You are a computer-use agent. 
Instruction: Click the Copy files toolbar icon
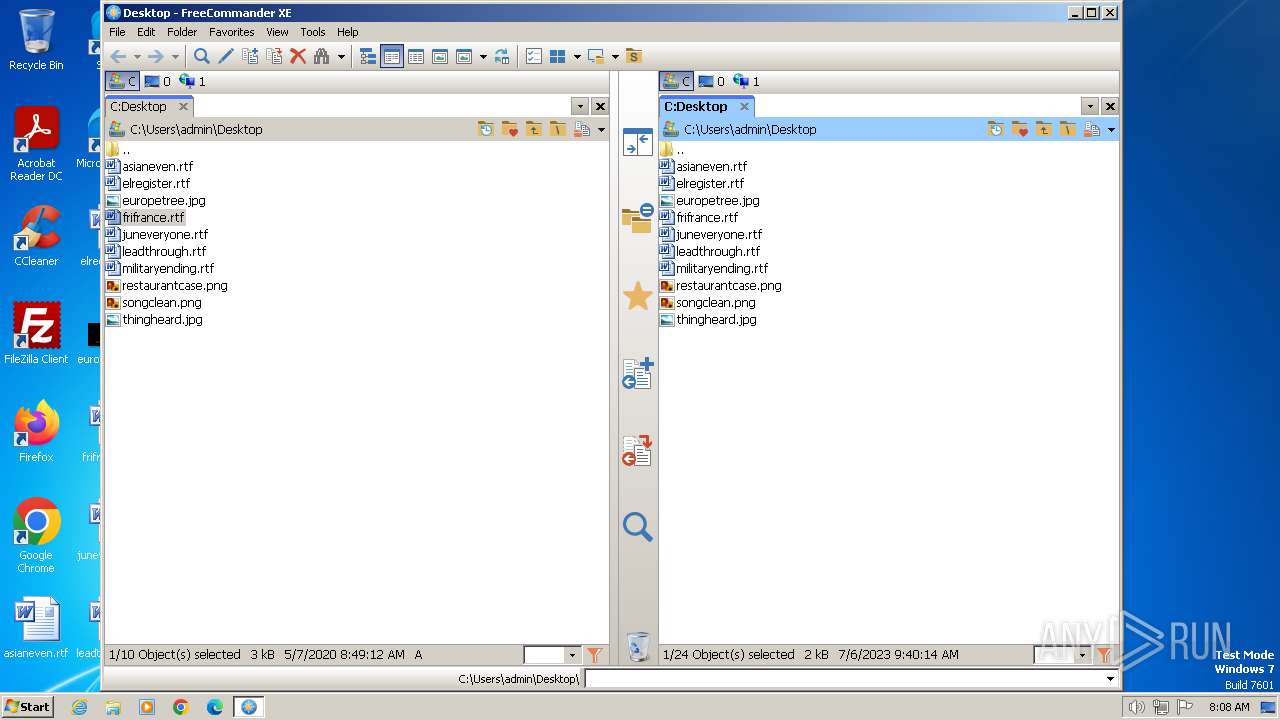250,57
